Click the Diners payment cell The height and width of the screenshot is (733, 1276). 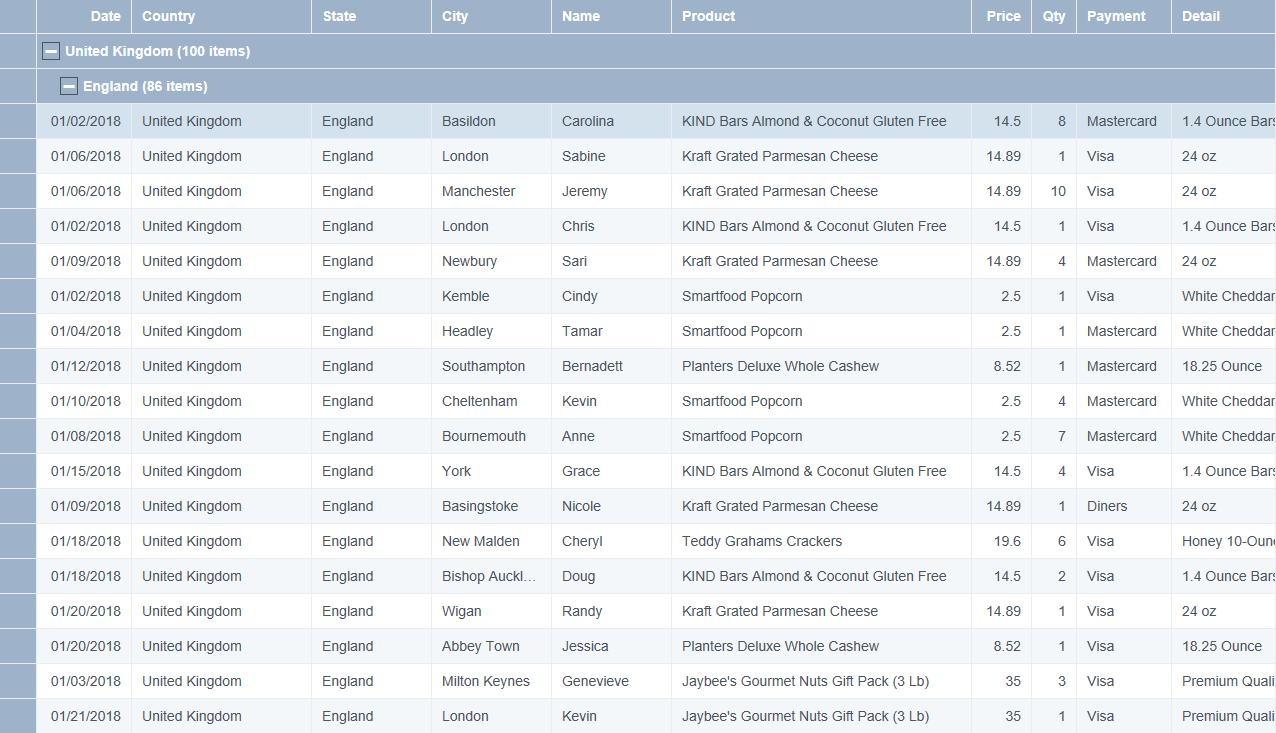coord(1124,506)
